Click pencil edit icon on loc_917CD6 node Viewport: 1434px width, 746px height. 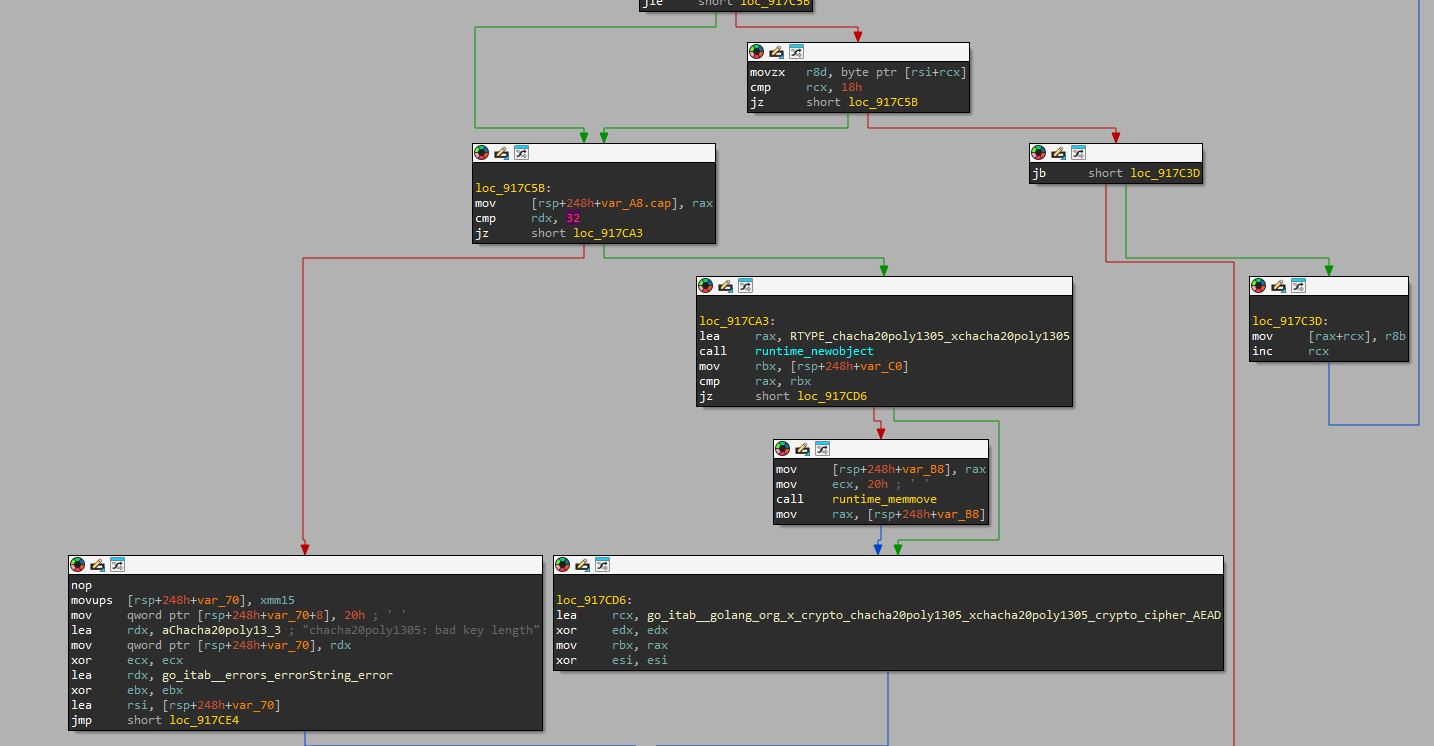582,565
